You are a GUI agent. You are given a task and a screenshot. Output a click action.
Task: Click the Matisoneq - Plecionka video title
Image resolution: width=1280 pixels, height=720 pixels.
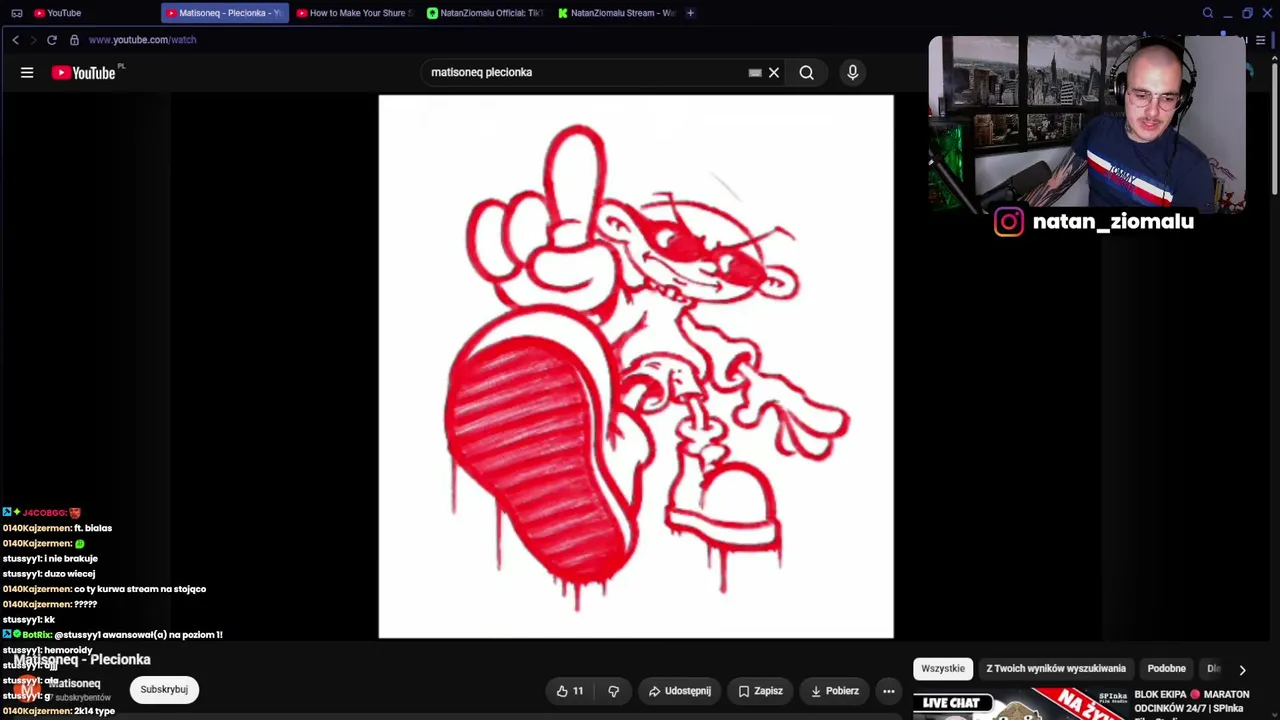coord(82,660)
